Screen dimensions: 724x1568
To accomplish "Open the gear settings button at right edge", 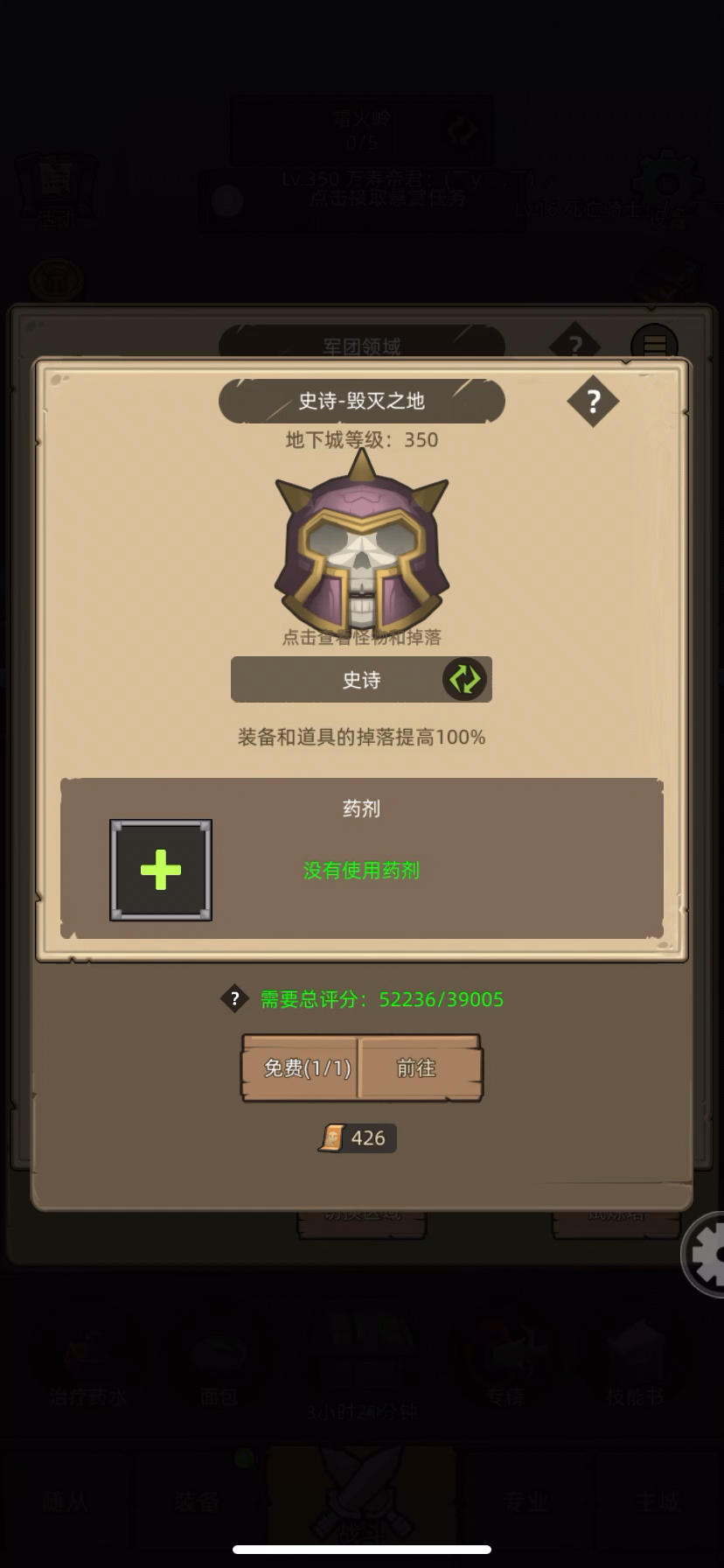I will pos(707,1255).
